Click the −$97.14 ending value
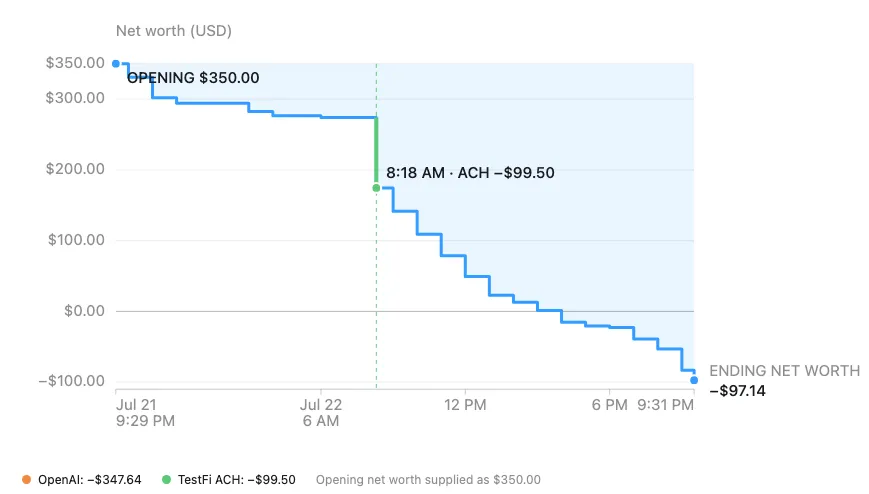The image size is (869, 494). [738, 391]
